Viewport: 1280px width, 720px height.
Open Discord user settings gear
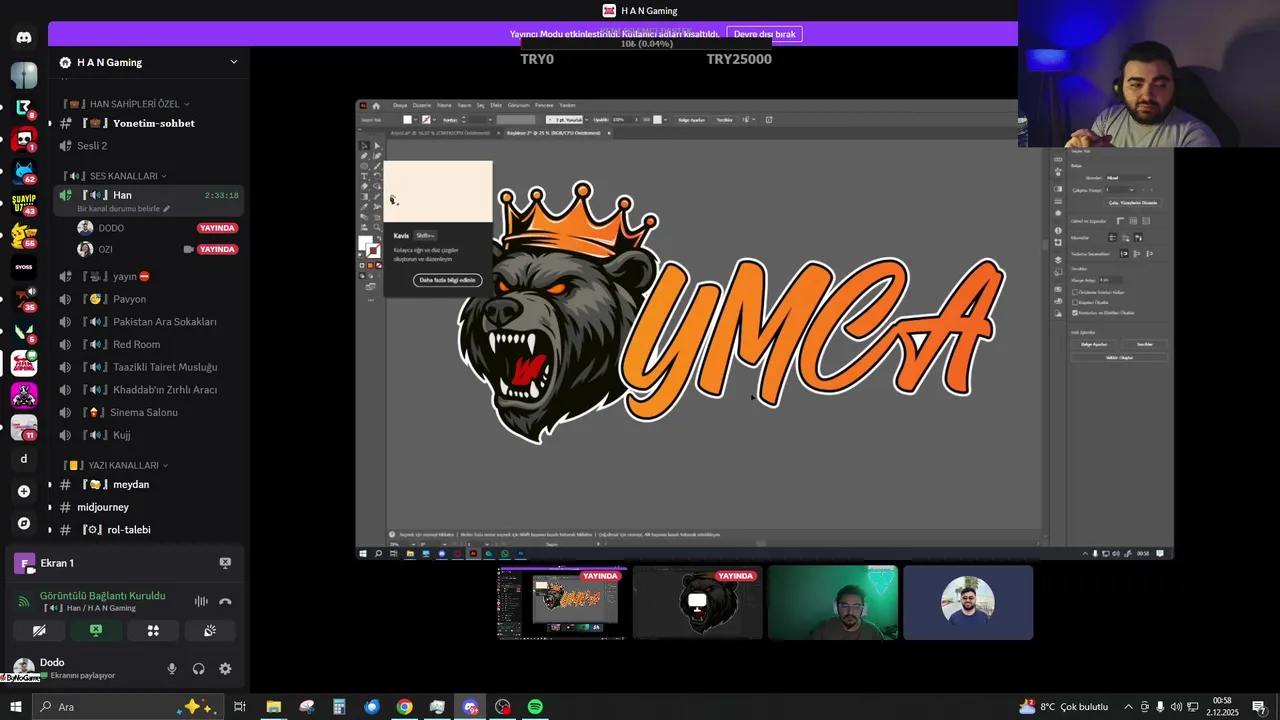(x=225, y=669)
